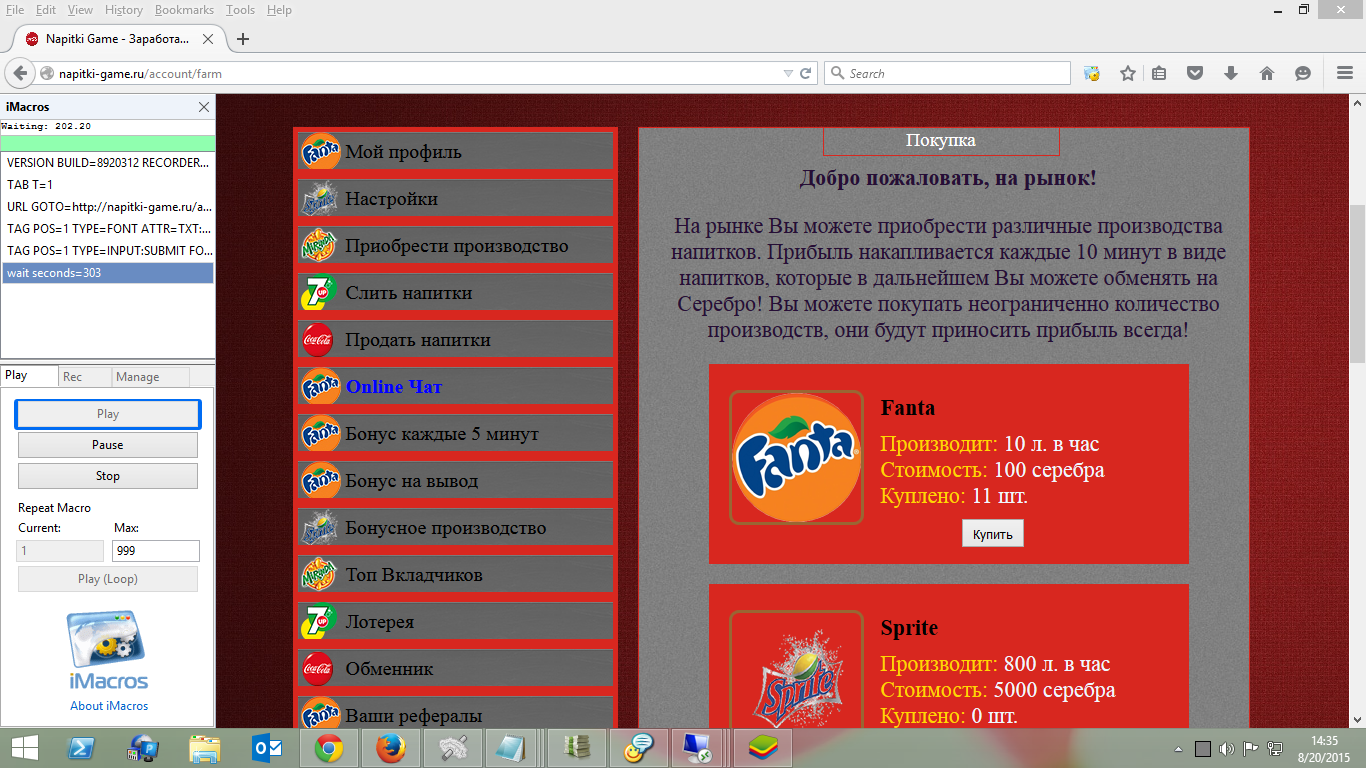The height and width of the screenshot is (768, 1366).
Task: Launch PowerShell from the taskbar
Action: pos(80,747)
